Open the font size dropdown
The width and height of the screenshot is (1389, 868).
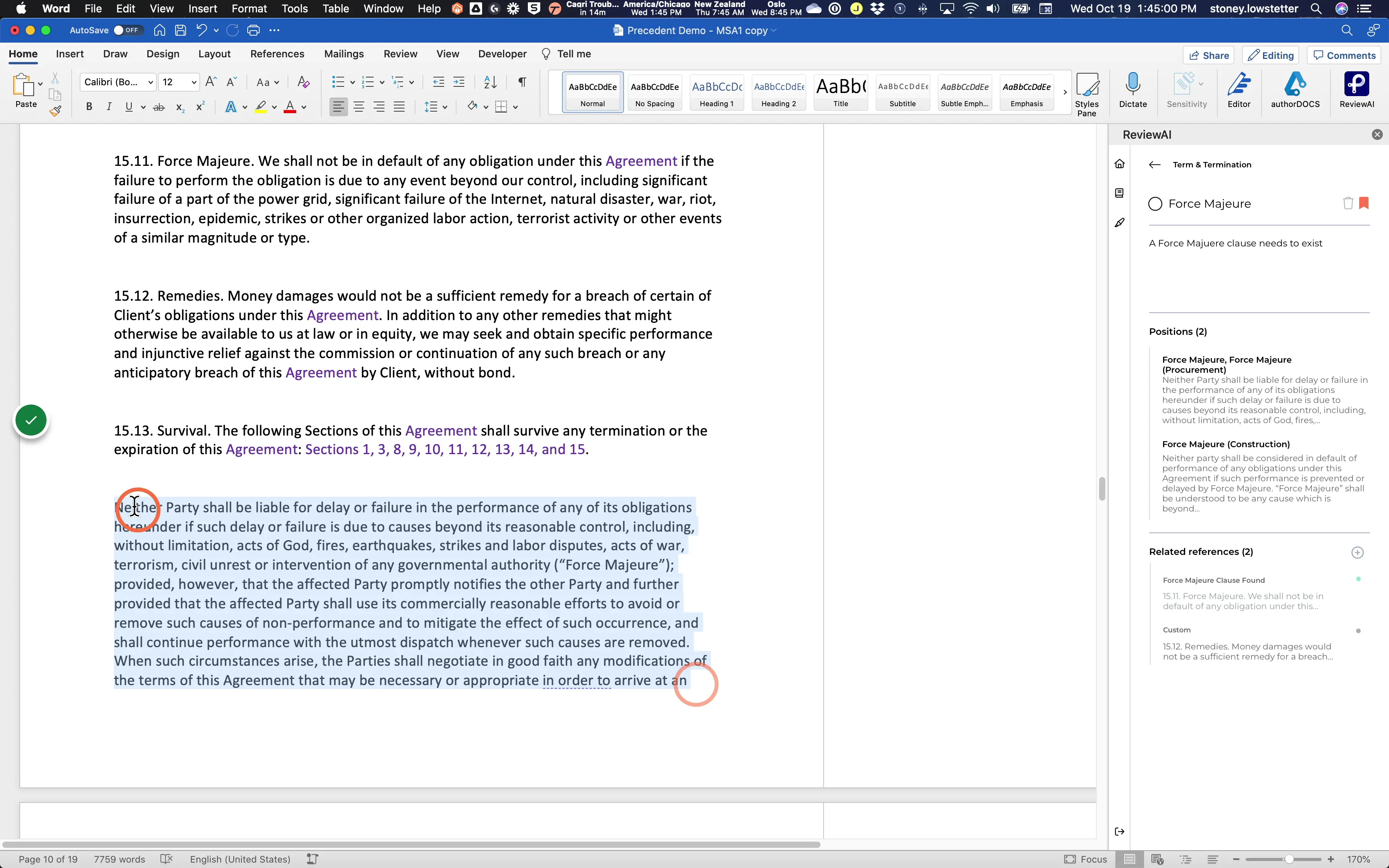tap(194, 82)
